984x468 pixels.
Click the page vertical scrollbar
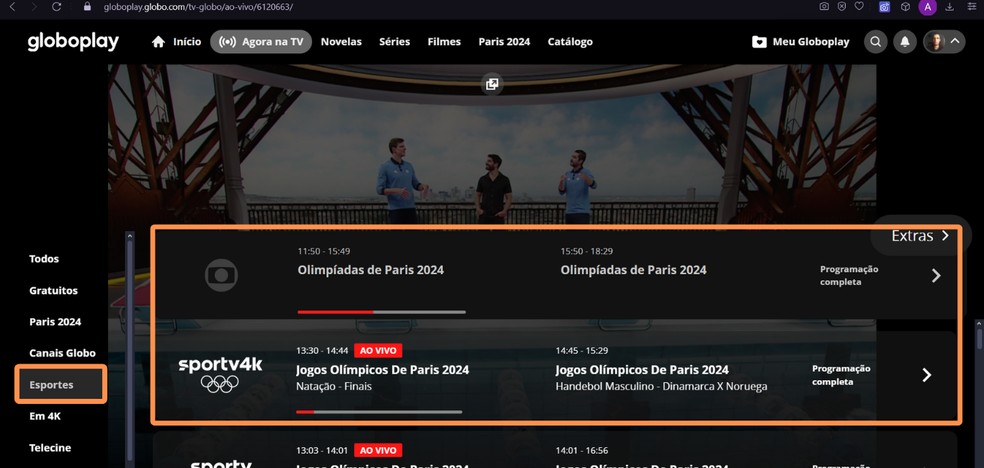point(980,338)
